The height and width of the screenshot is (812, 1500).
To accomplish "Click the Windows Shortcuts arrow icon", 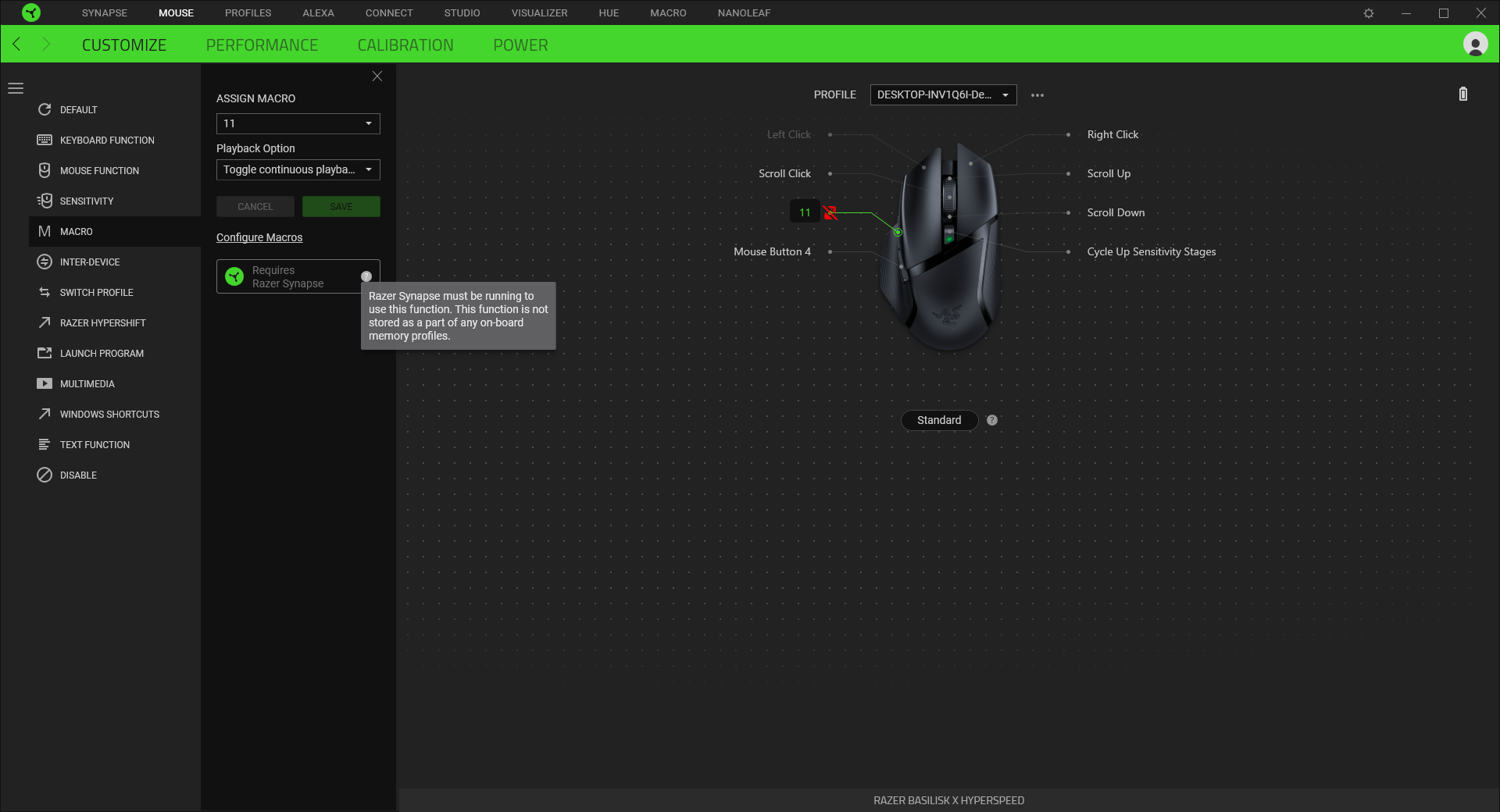I will point(45,414).
